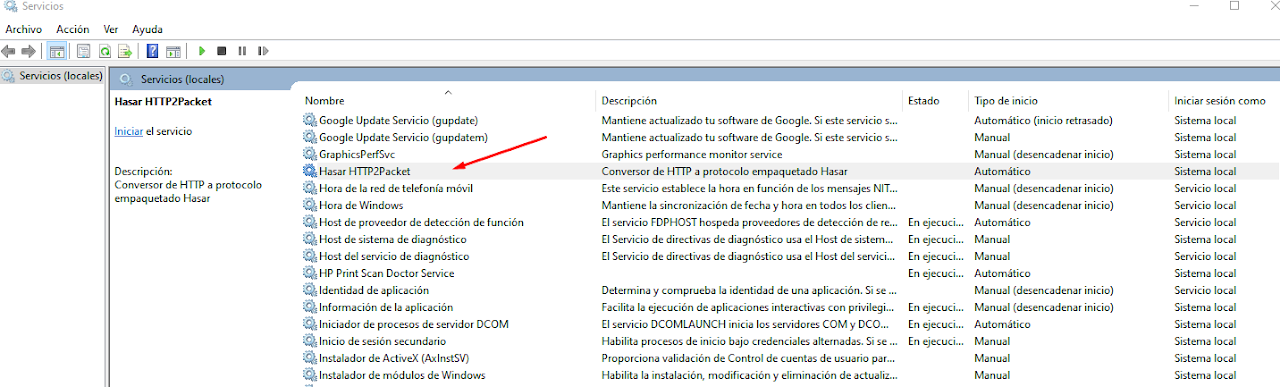This screenshot has width=1280, height=387.
Task: Click gear icon of Hasar HTTP2Packet service
Action: click(310, 171)
